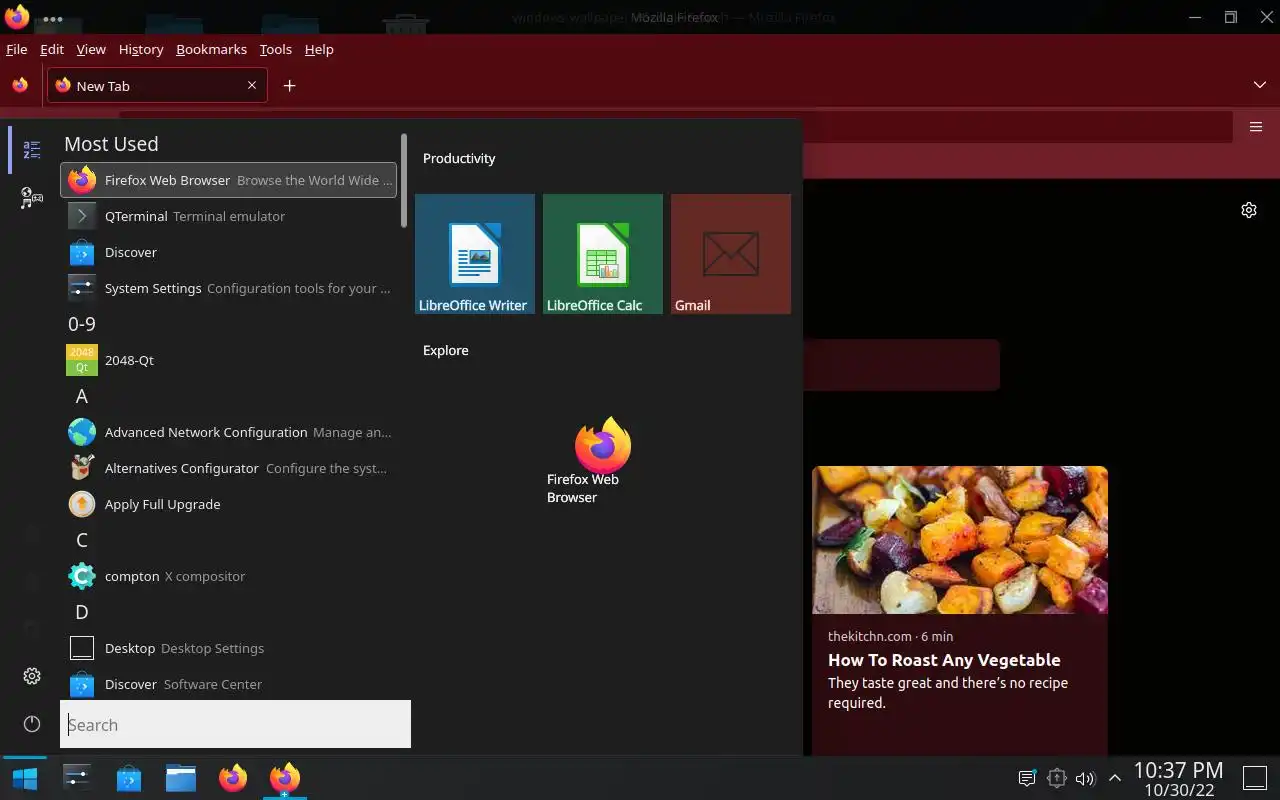
Task: Close the New Tab tab
Action: (252, 86)
